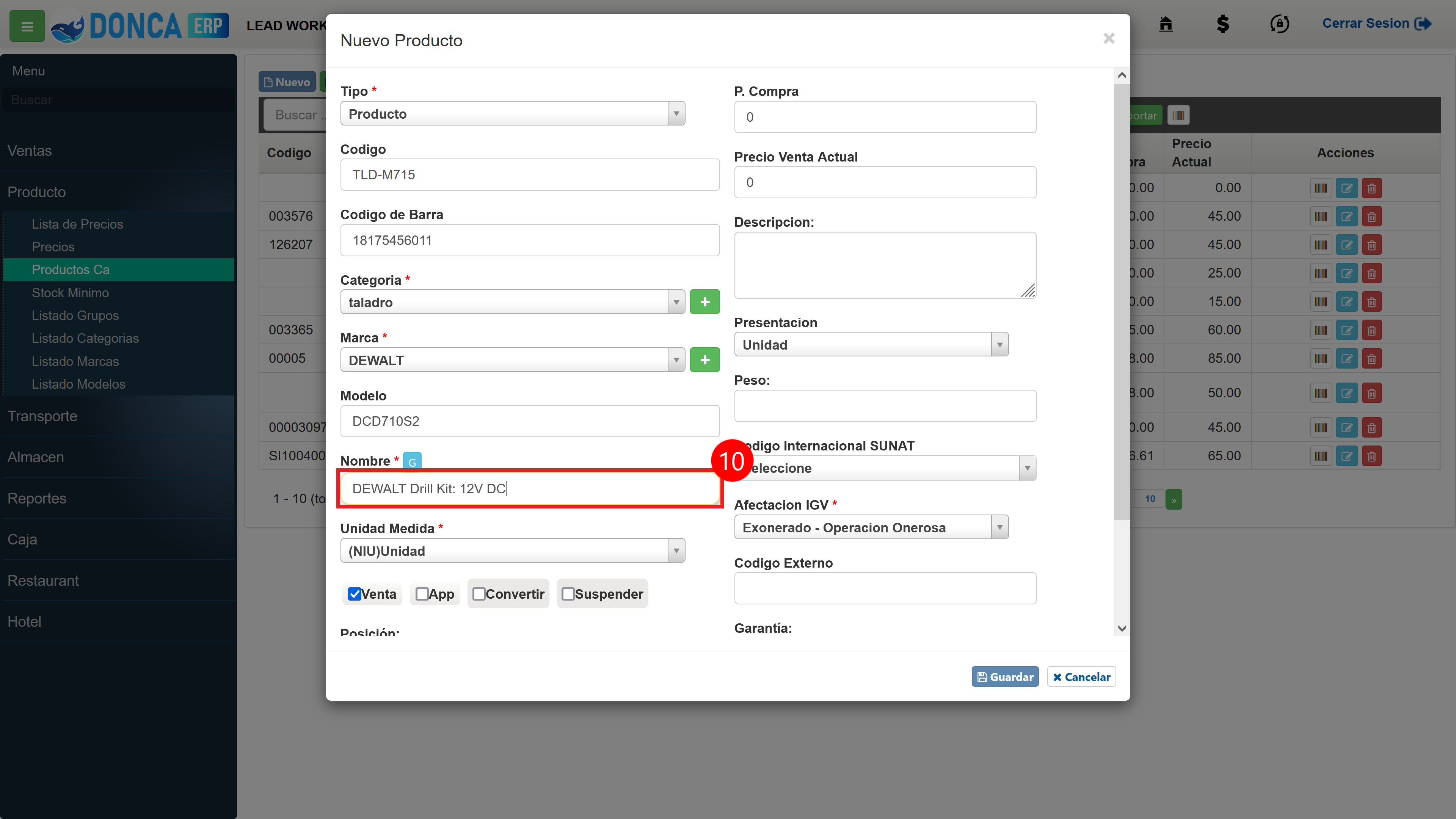The width and height of the screenshot is (1456, 819).
Task: Edit the product priced 50.00
Action: pos(1346,393)
